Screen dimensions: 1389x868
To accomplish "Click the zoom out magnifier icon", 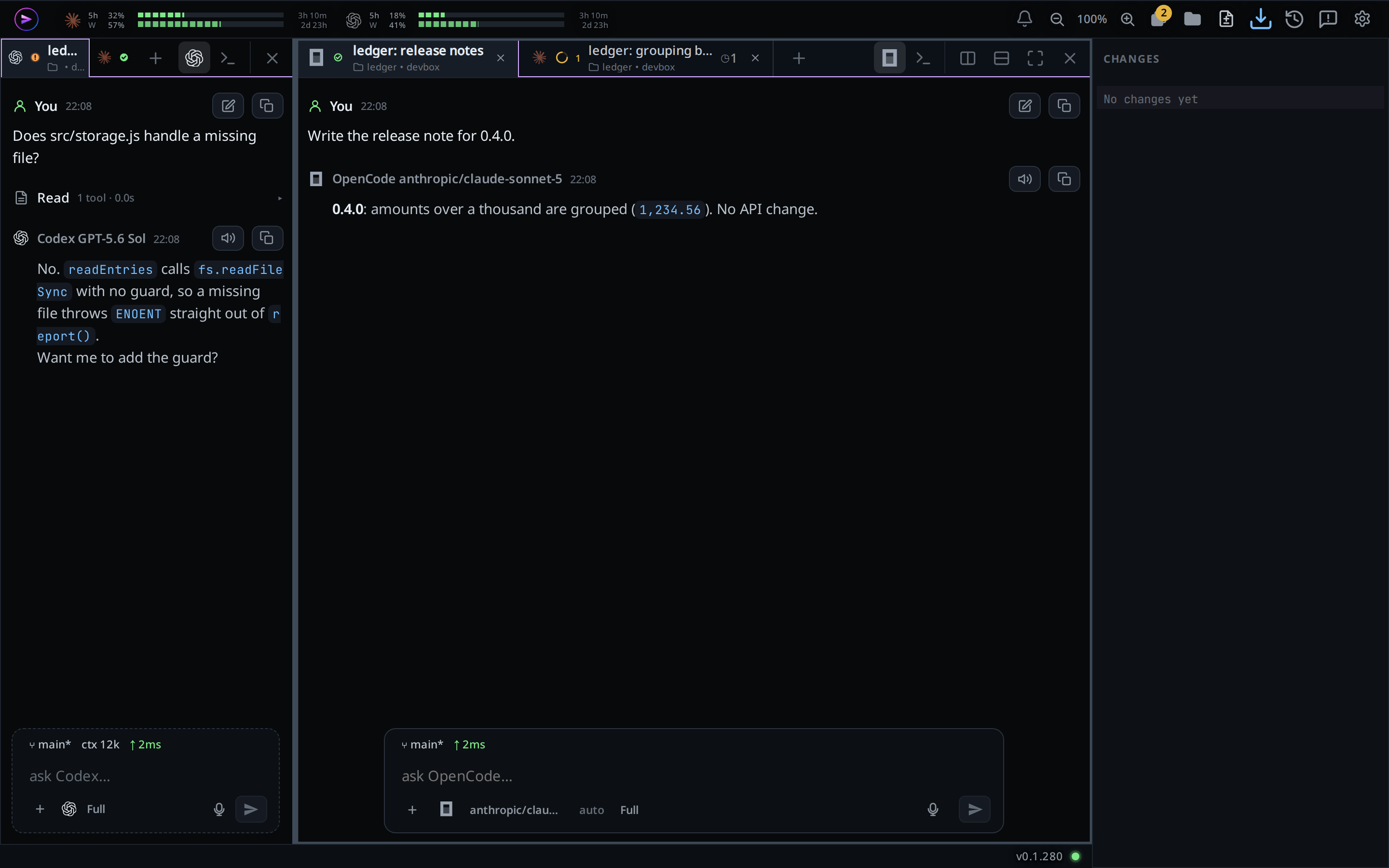I will (x=1057, y=19).
